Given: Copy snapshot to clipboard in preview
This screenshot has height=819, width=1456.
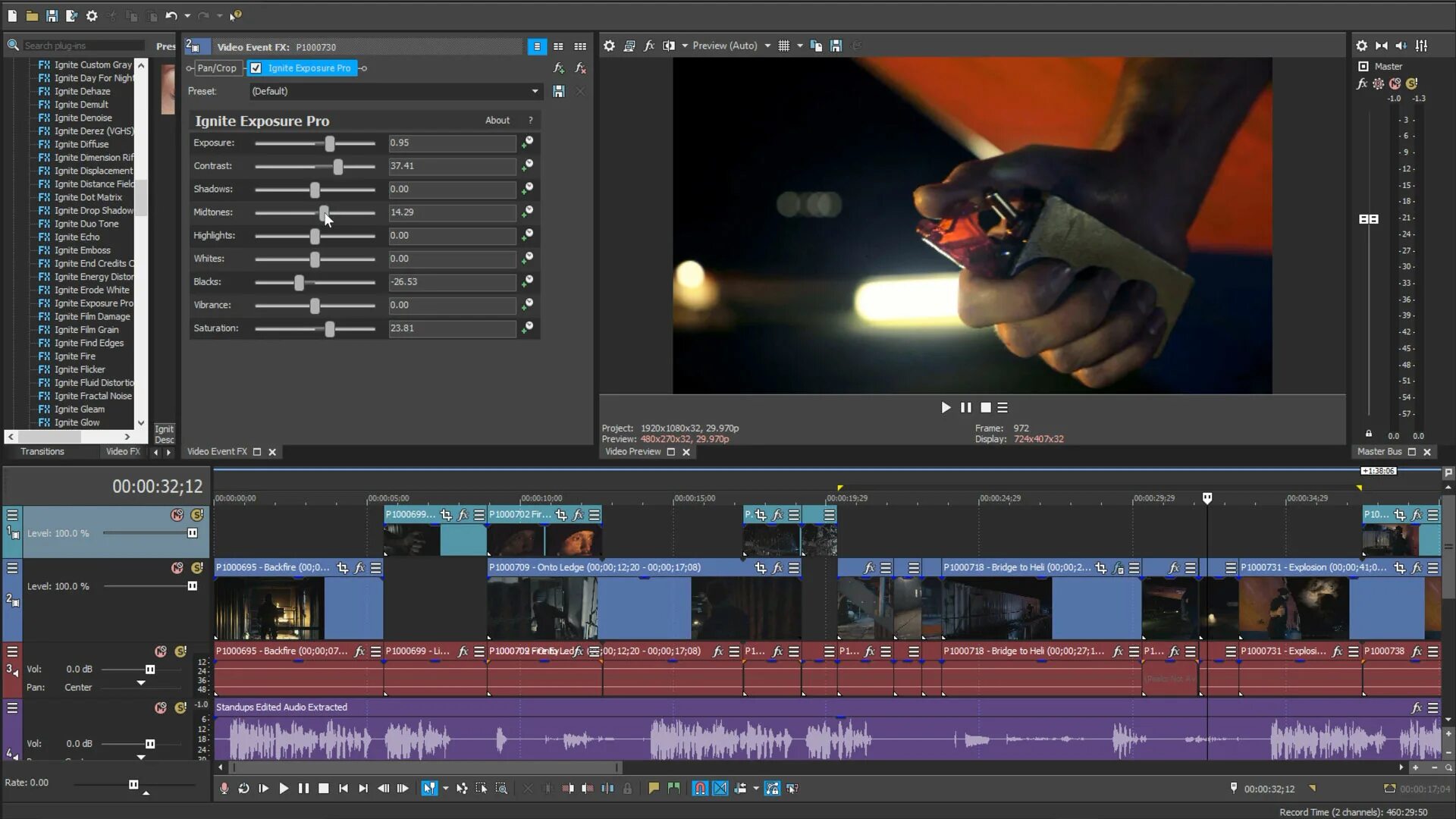Looking at the screenshot, I should (816, 45).
